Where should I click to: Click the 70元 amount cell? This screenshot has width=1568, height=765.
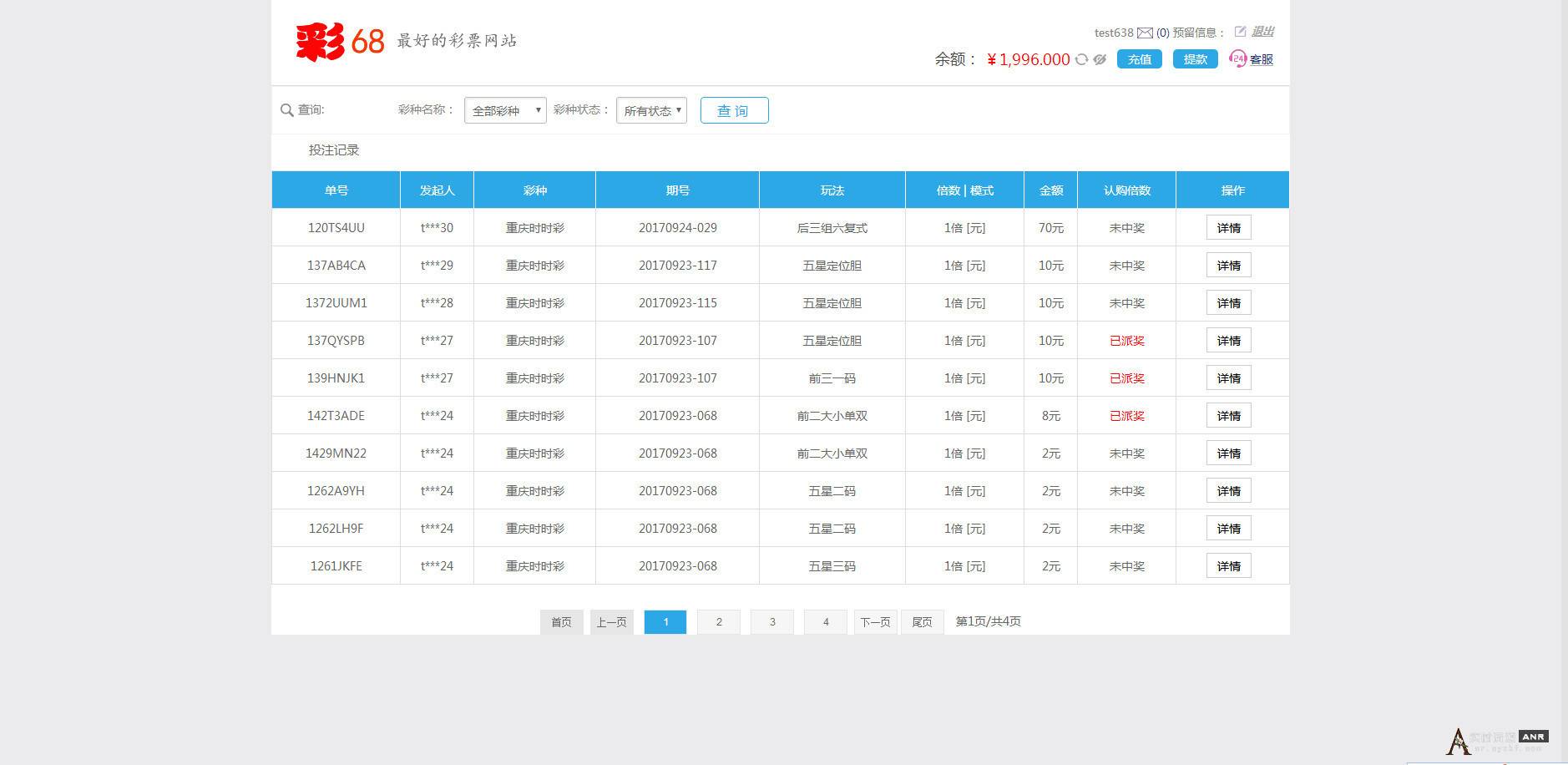coord(1051,228)
